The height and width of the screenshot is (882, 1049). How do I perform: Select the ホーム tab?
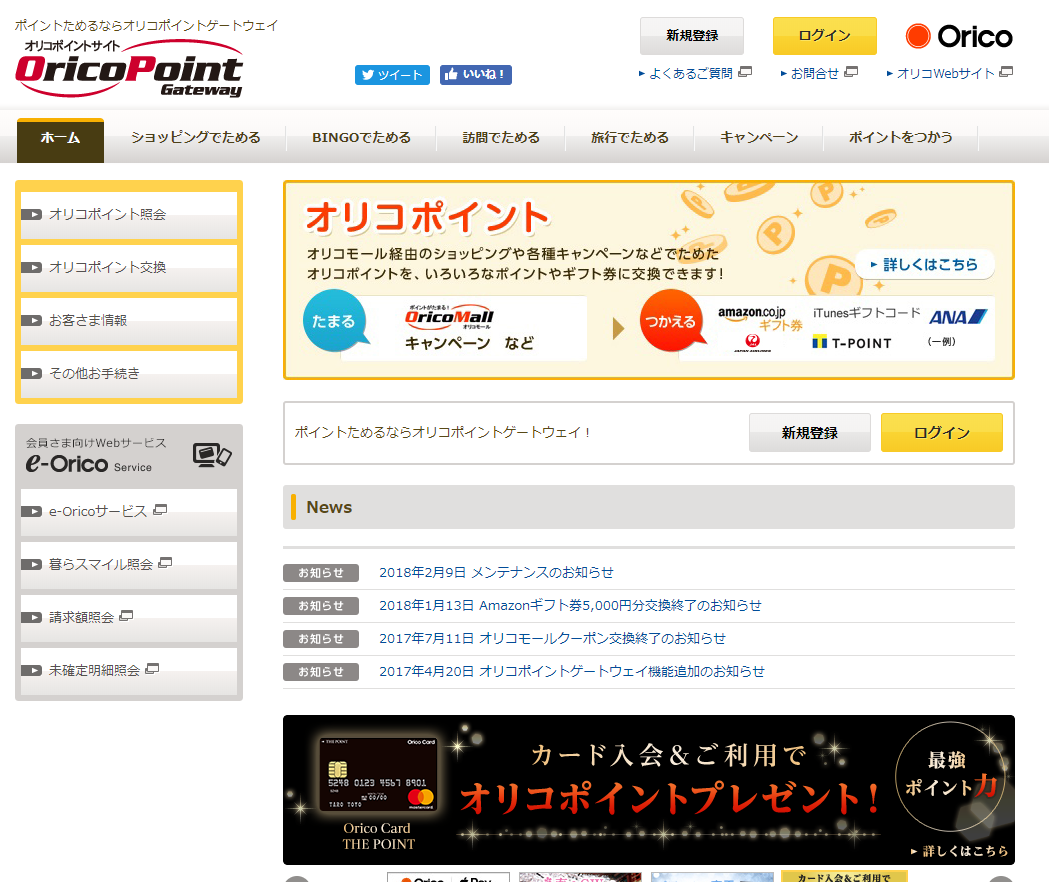pos(60,138)
